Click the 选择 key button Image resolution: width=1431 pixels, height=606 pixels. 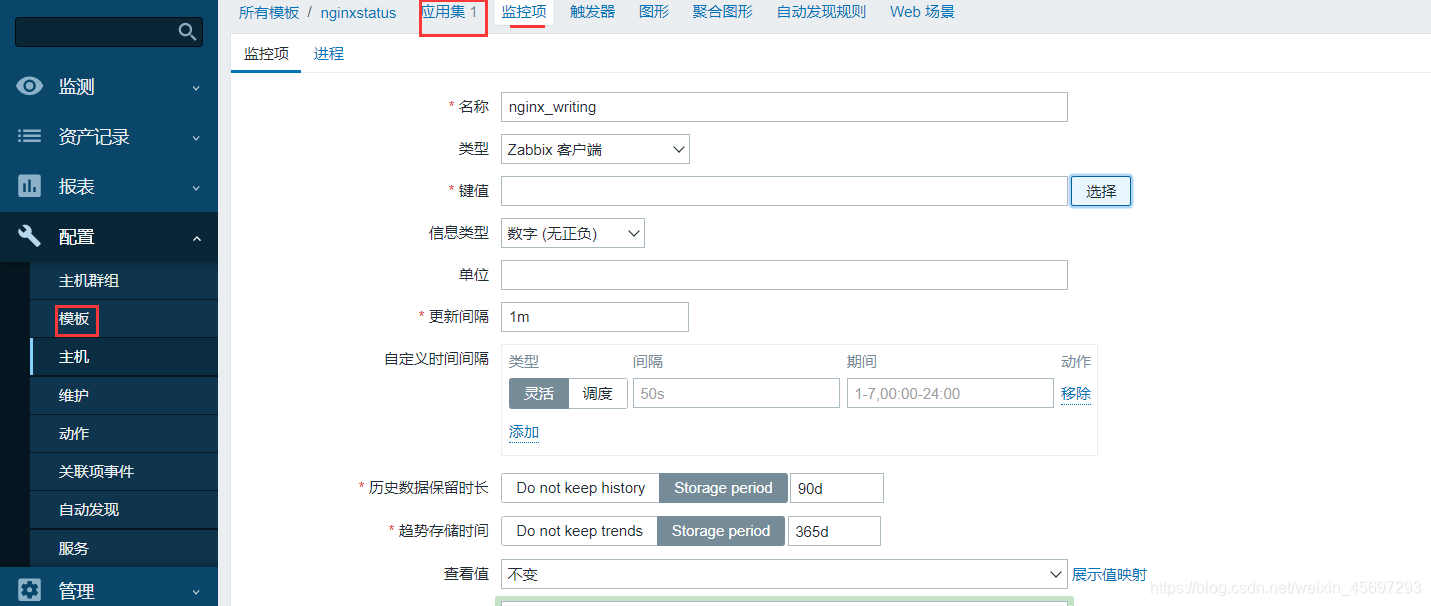(x=1101, y=191)
